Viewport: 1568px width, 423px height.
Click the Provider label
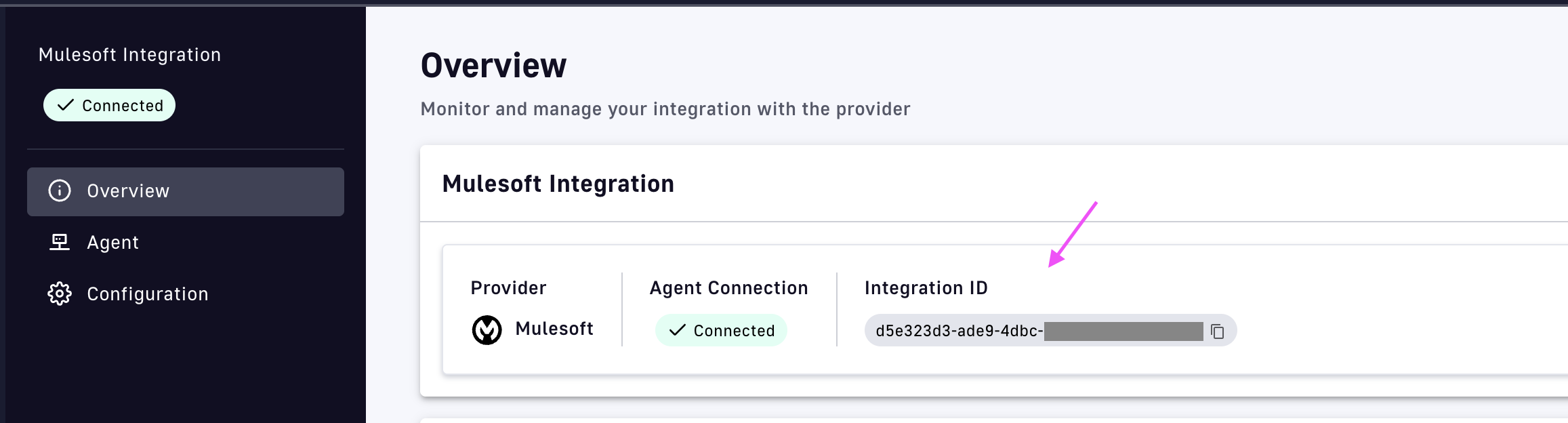[508, 288]
